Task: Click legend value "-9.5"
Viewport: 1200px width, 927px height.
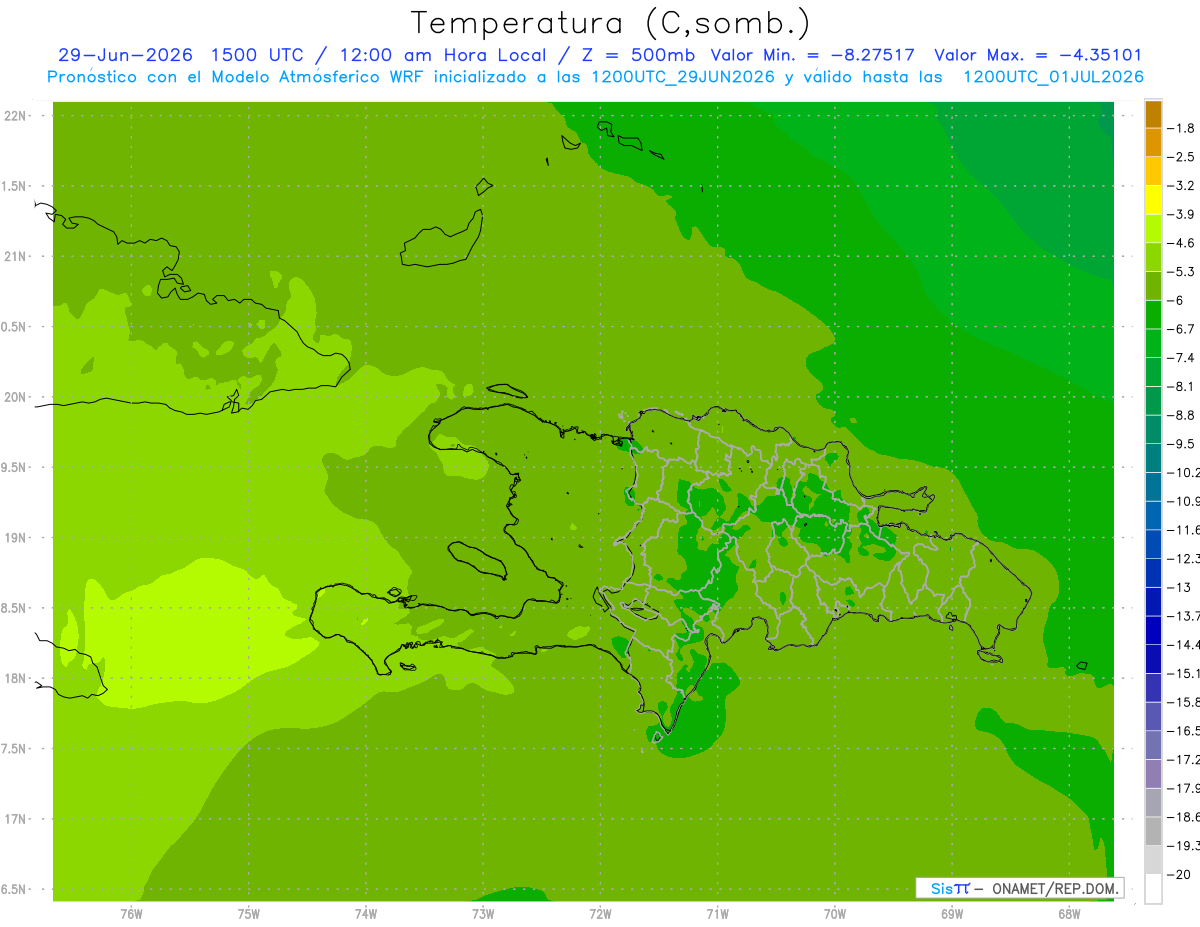Action: tap(1182, 443)
